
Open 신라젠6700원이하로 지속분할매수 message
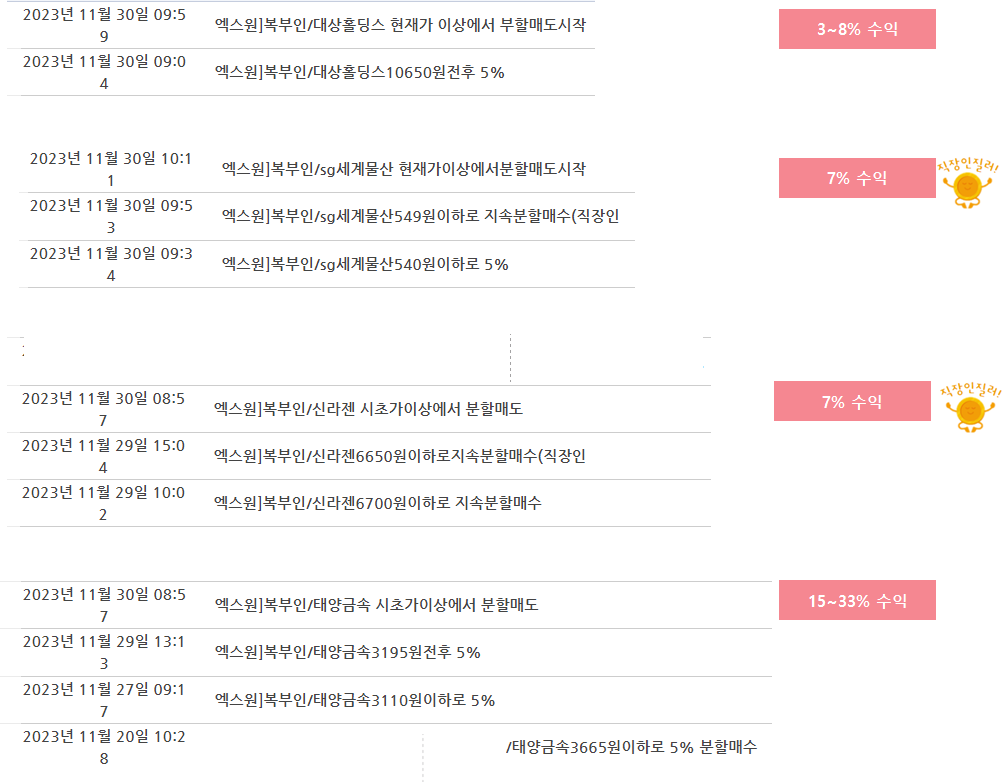point(378,503)
